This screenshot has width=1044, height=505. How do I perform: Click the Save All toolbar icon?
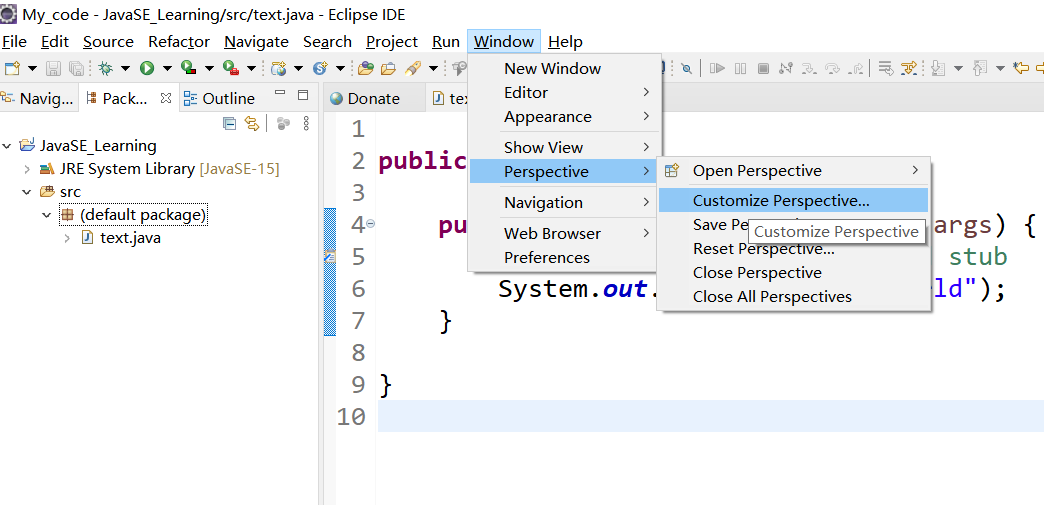point(76,68)
